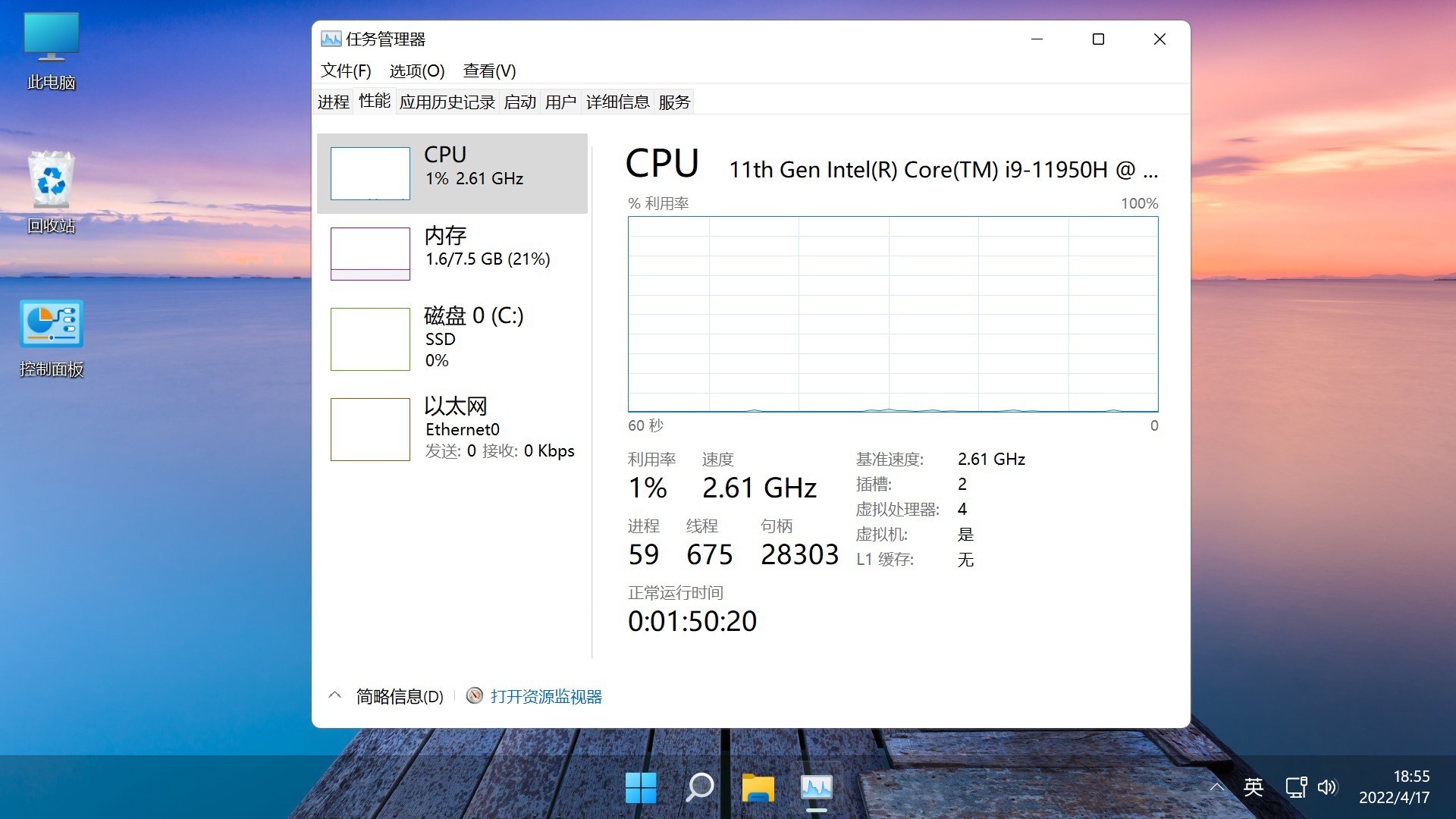Screen dimensions: 1456x819
Task: Open the 文件(F) menu
Action: coord(346,71)
